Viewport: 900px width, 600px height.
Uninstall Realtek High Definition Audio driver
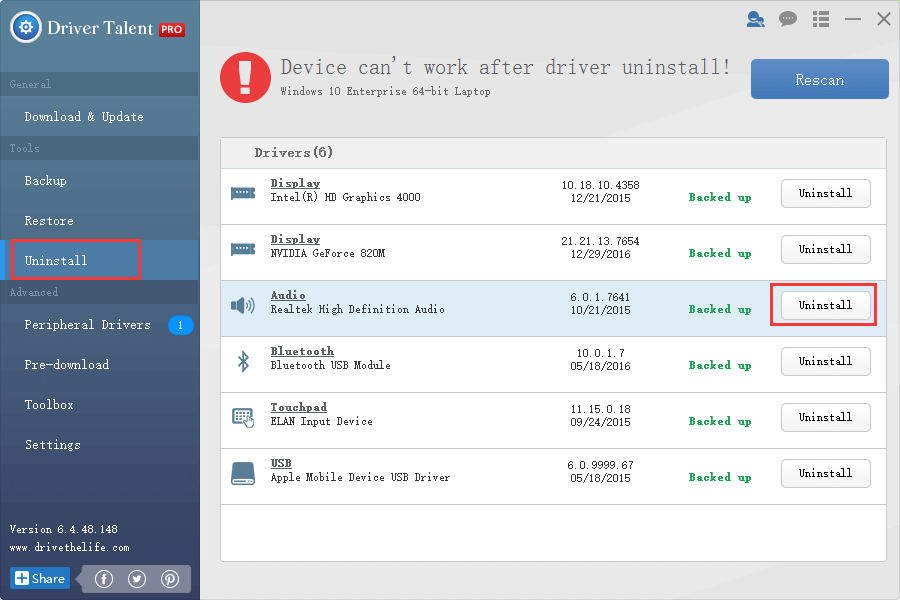825,305
